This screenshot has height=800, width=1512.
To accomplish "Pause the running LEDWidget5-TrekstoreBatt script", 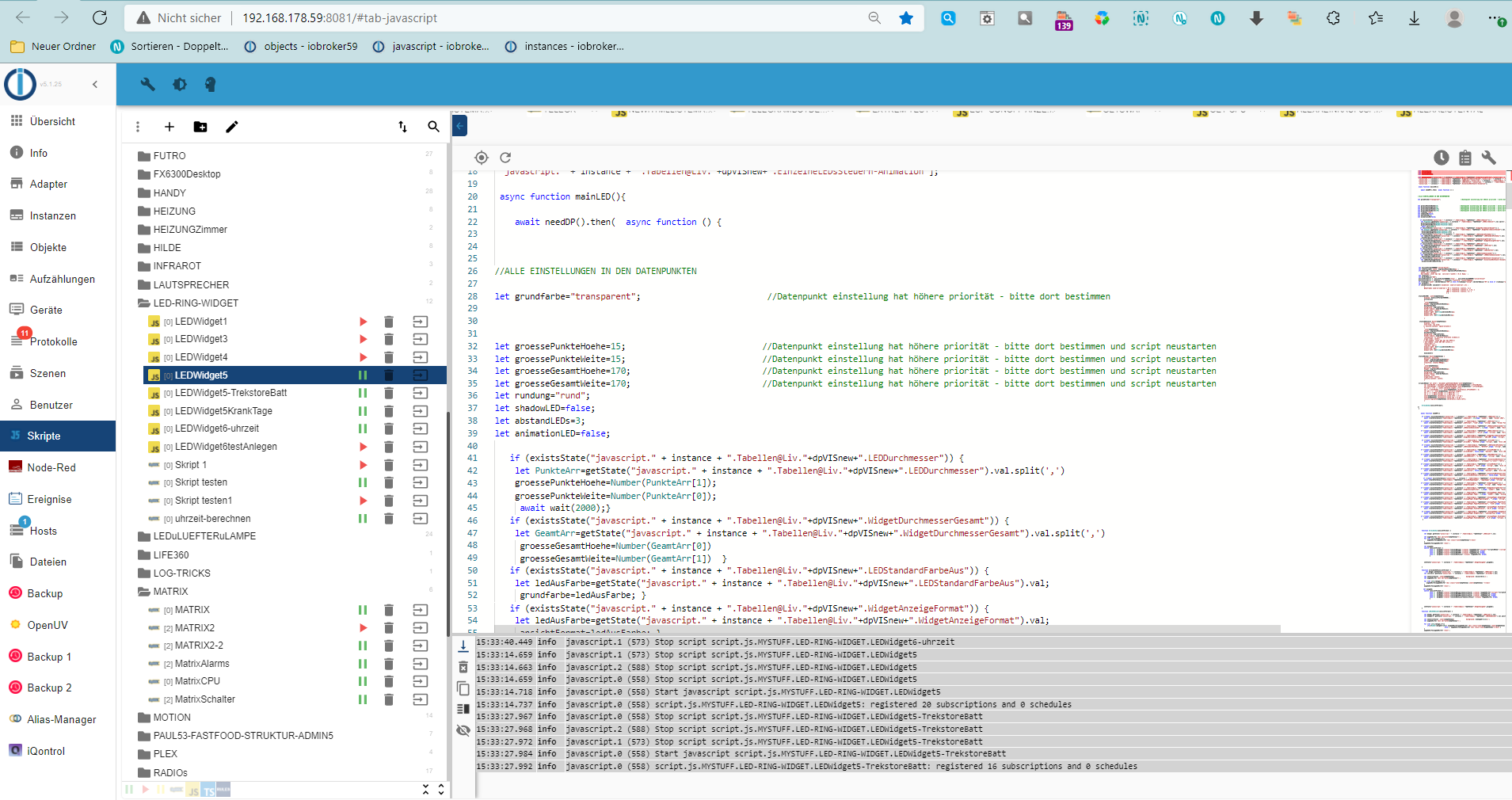I will tap(363, 393).
